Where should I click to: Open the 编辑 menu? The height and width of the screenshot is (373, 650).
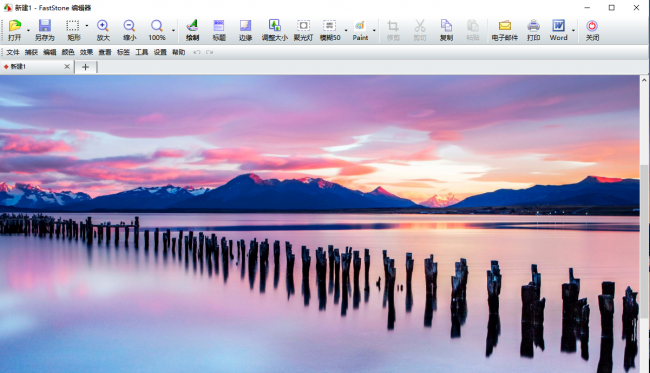coord(49,52)
